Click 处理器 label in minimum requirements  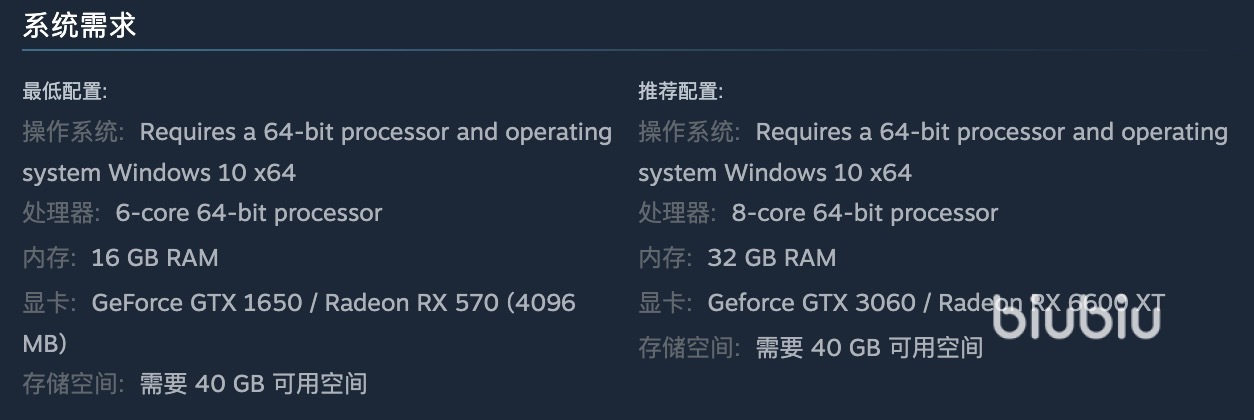pyautogui.click(x=61, y=213)
